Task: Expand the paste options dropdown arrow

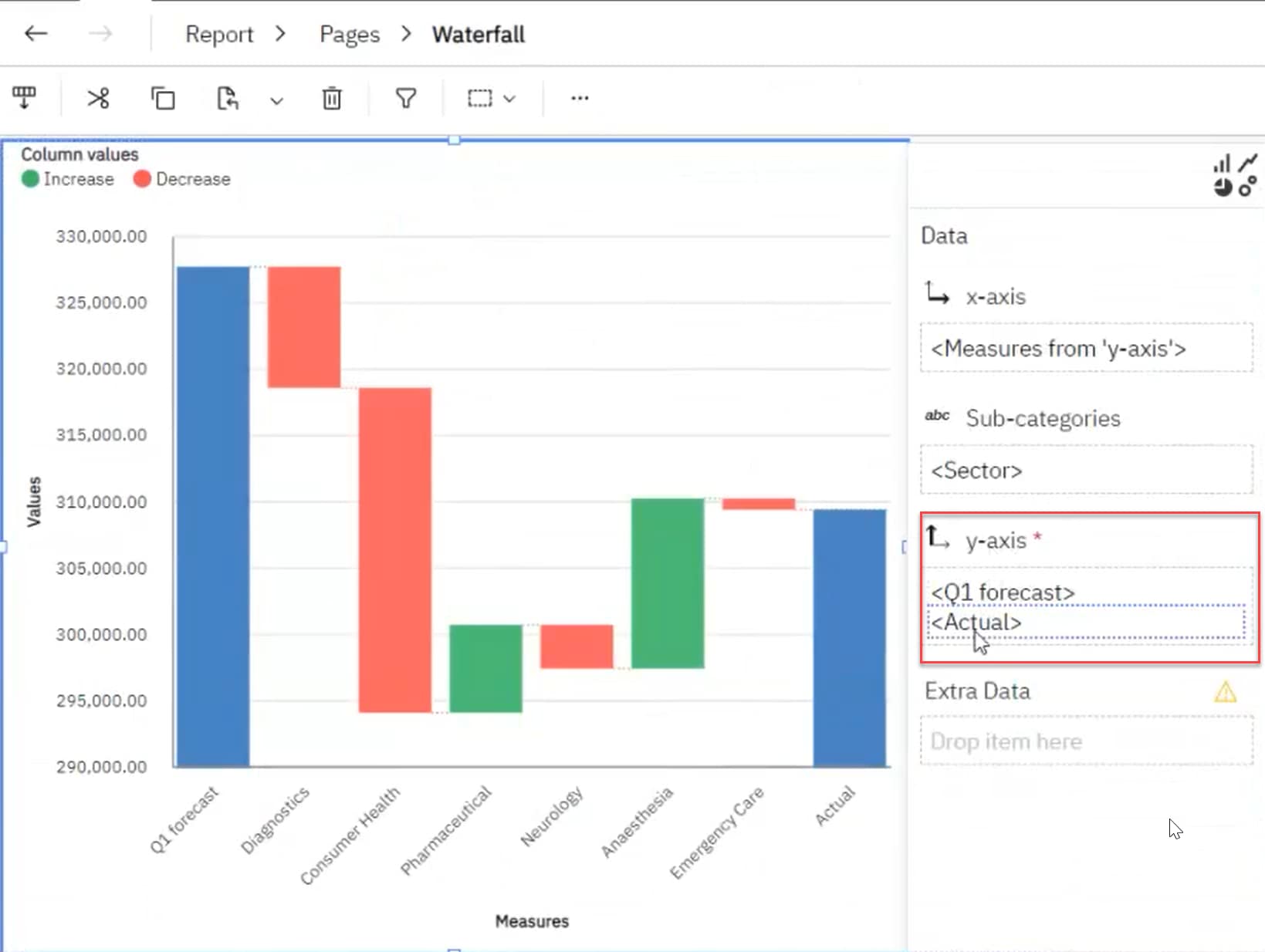Action: coord(276,100)
